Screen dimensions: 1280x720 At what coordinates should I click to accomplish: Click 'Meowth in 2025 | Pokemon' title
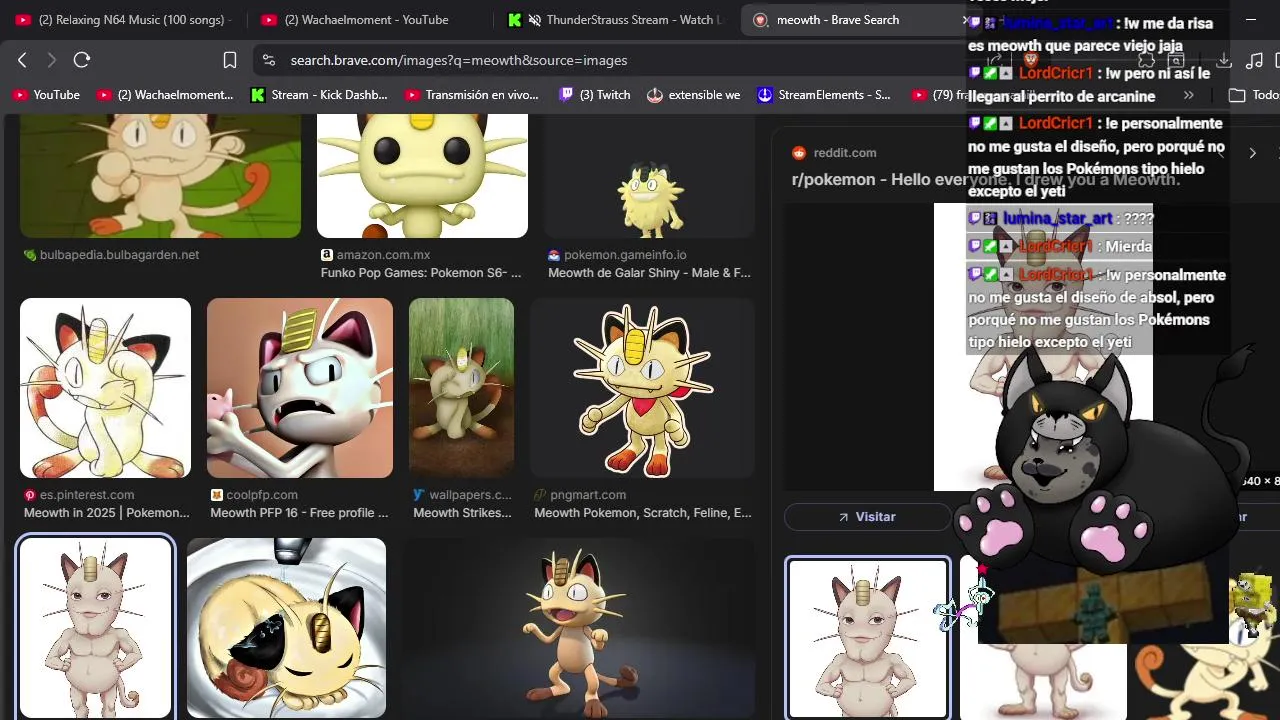pyautogui.click(x=107, y=513)
